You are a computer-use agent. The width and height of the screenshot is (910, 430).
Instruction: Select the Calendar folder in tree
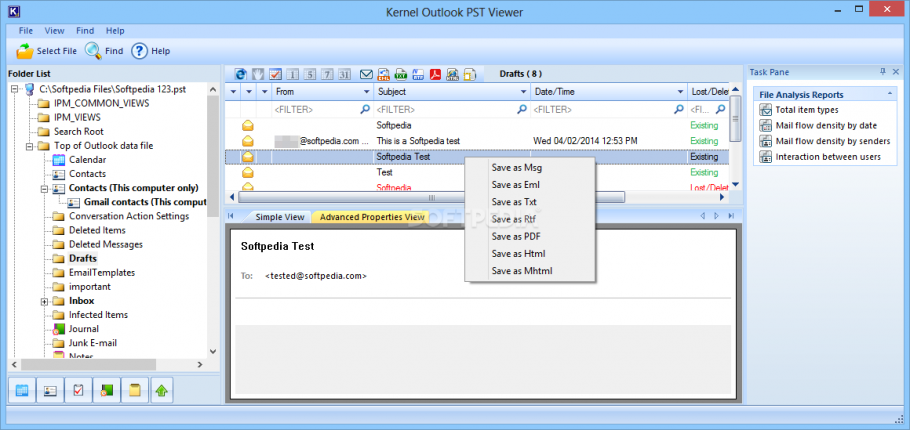(87, 160)
